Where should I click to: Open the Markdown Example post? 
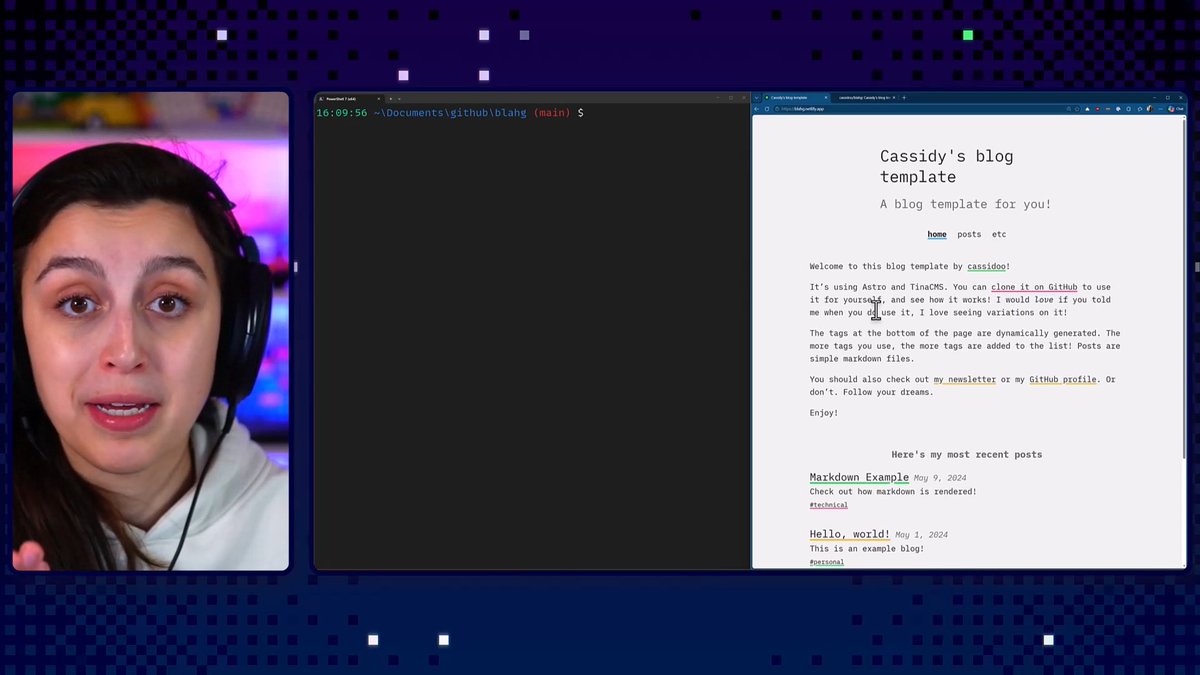pos(859,478)
